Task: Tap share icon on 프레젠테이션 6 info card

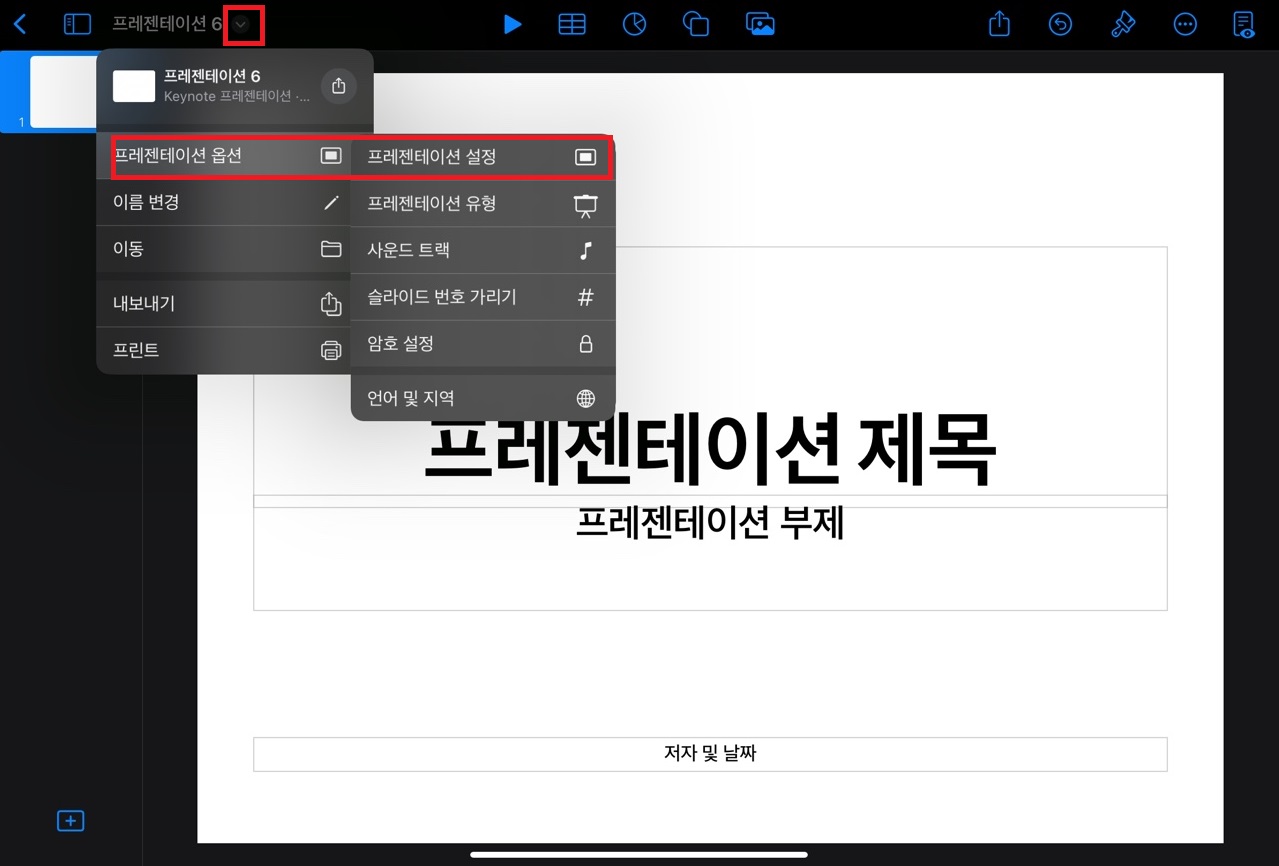Action: [x=338, y=86]
